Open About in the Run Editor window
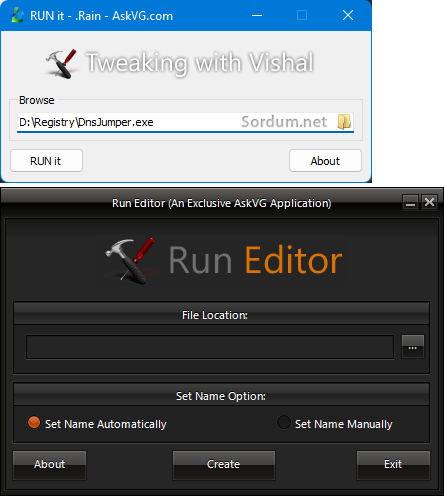Image resolution: width=444 pixels, height=496 pixels. (49, 465)
